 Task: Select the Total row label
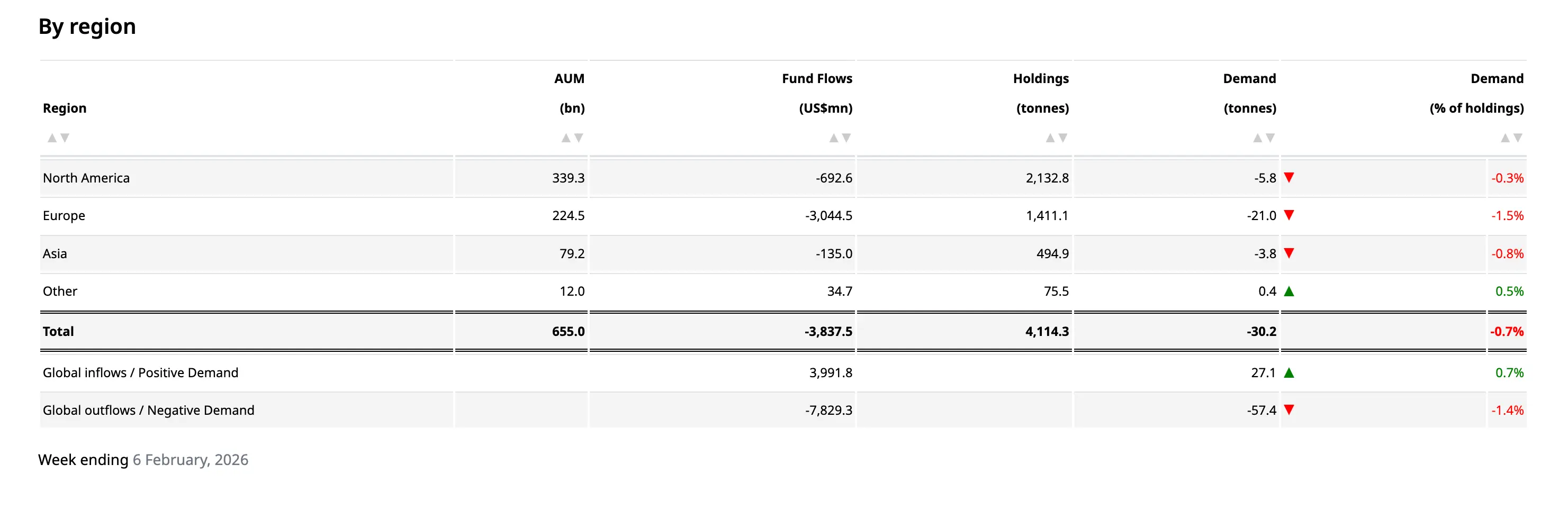coord(58,332)
